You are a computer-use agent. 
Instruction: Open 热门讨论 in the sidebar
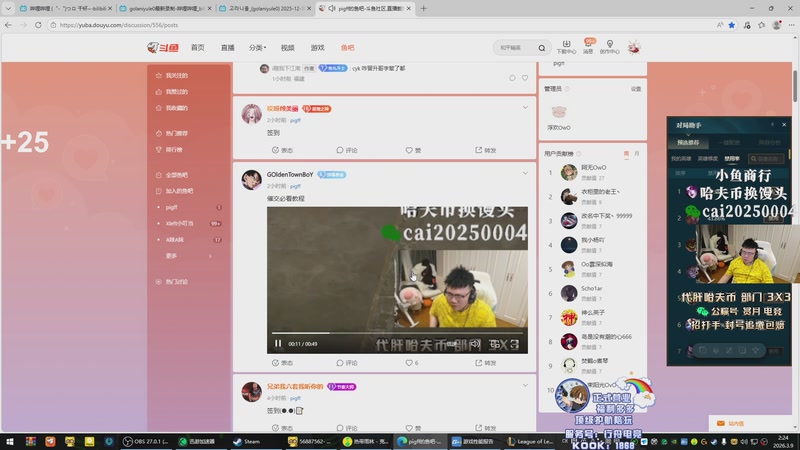point(172,282)
